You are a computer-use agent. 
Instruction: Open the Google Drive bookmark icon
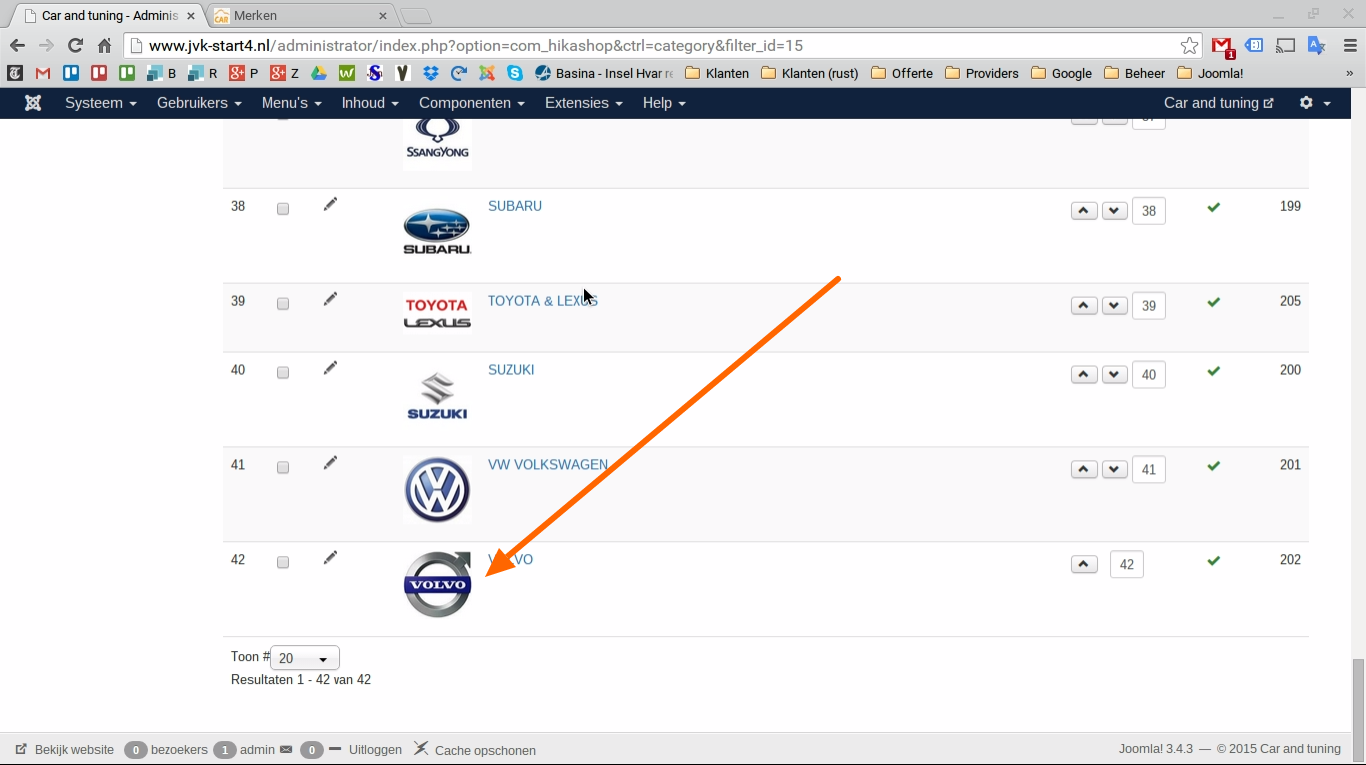[x=319, y=73]
